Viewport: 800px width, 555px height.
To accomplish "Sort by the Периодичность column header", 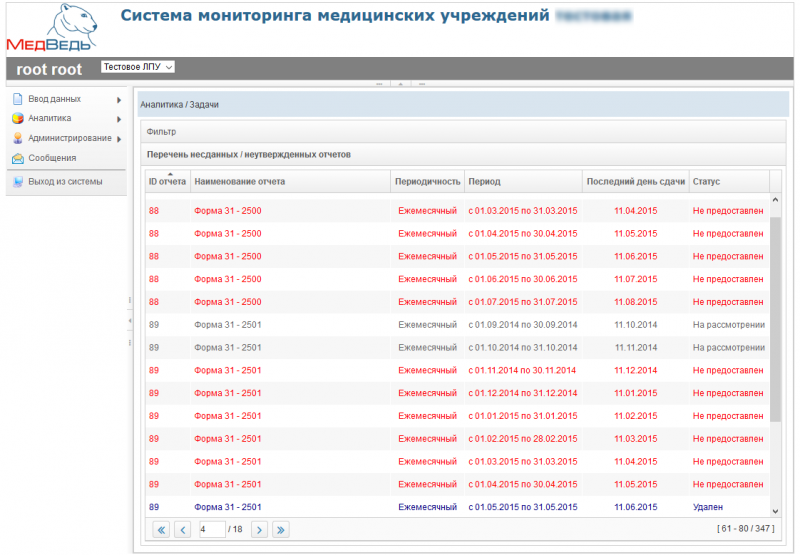I will coord(428,182).
